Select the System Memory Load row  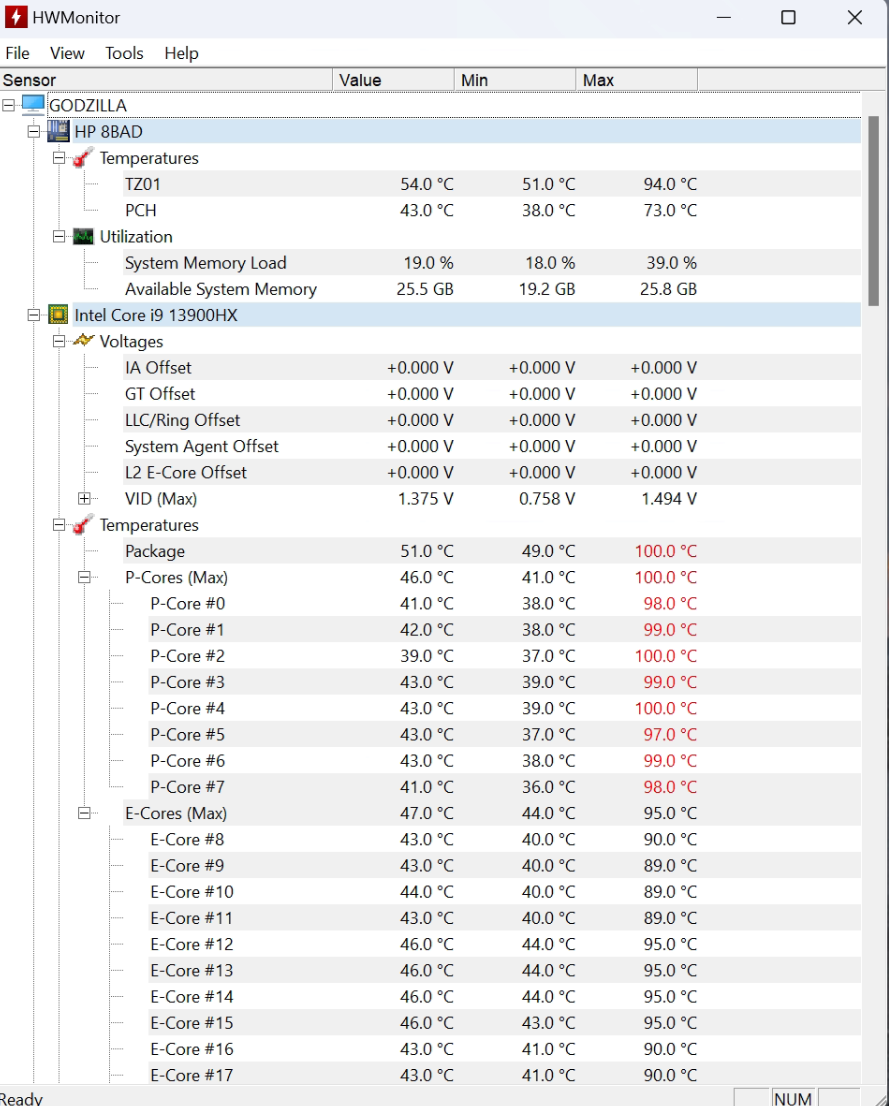(x=492, y=262)
